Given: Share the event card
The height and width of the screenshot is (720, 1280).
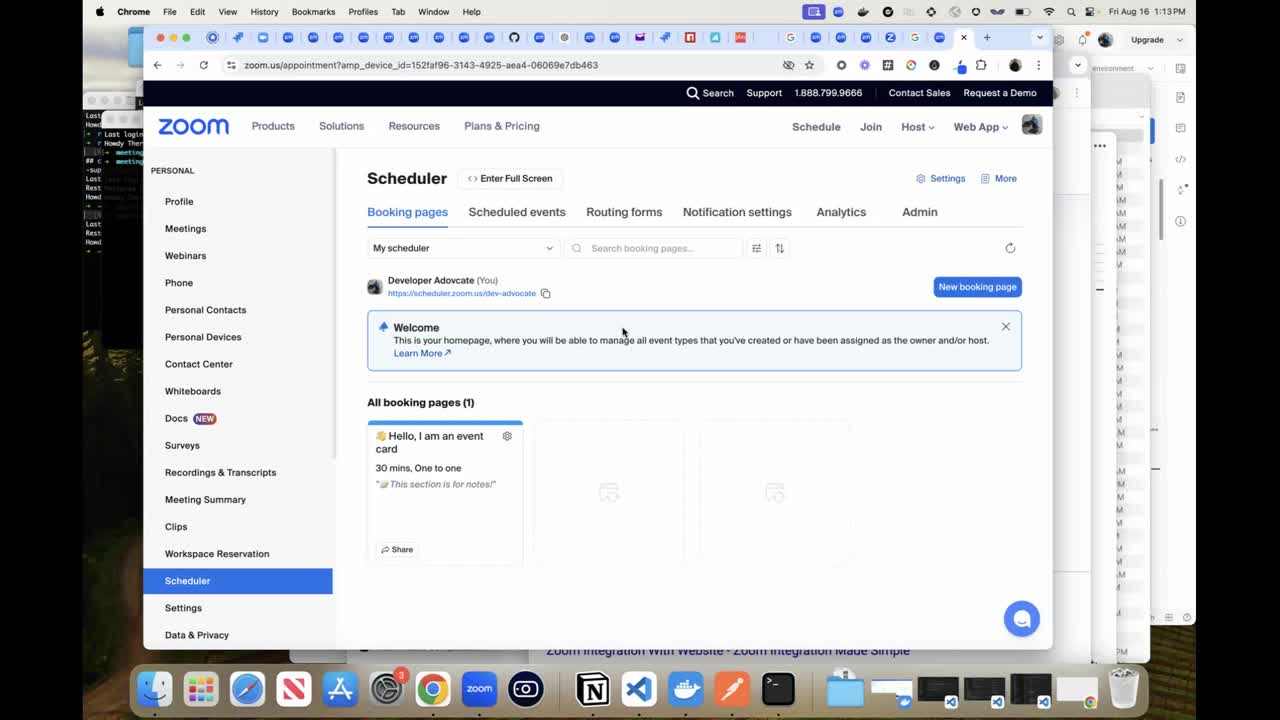Looking at the screenshot, I should [397, 550].
